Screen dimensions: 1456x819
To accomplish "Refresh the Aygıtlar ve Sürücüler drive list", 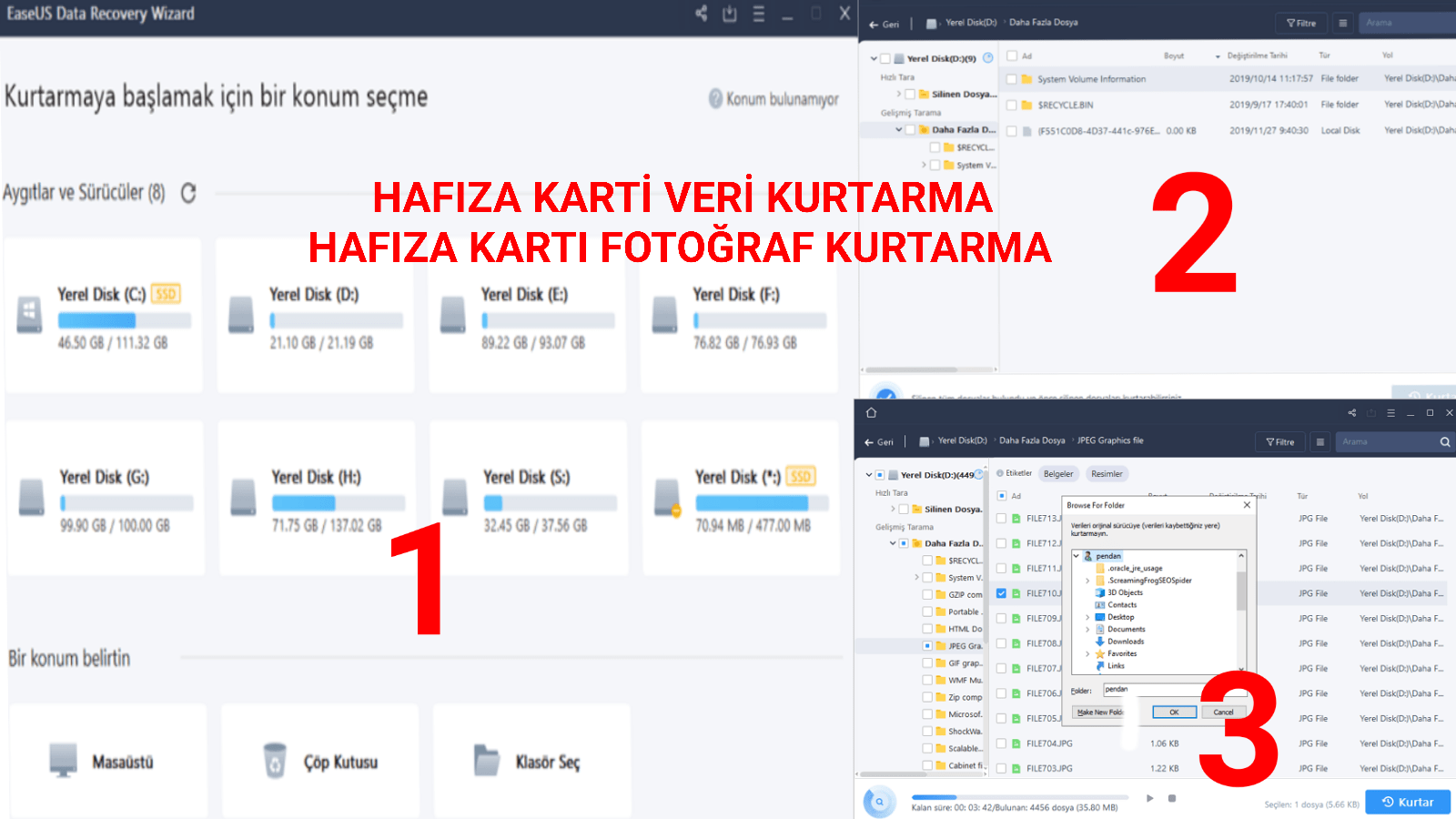I will 188,193.
